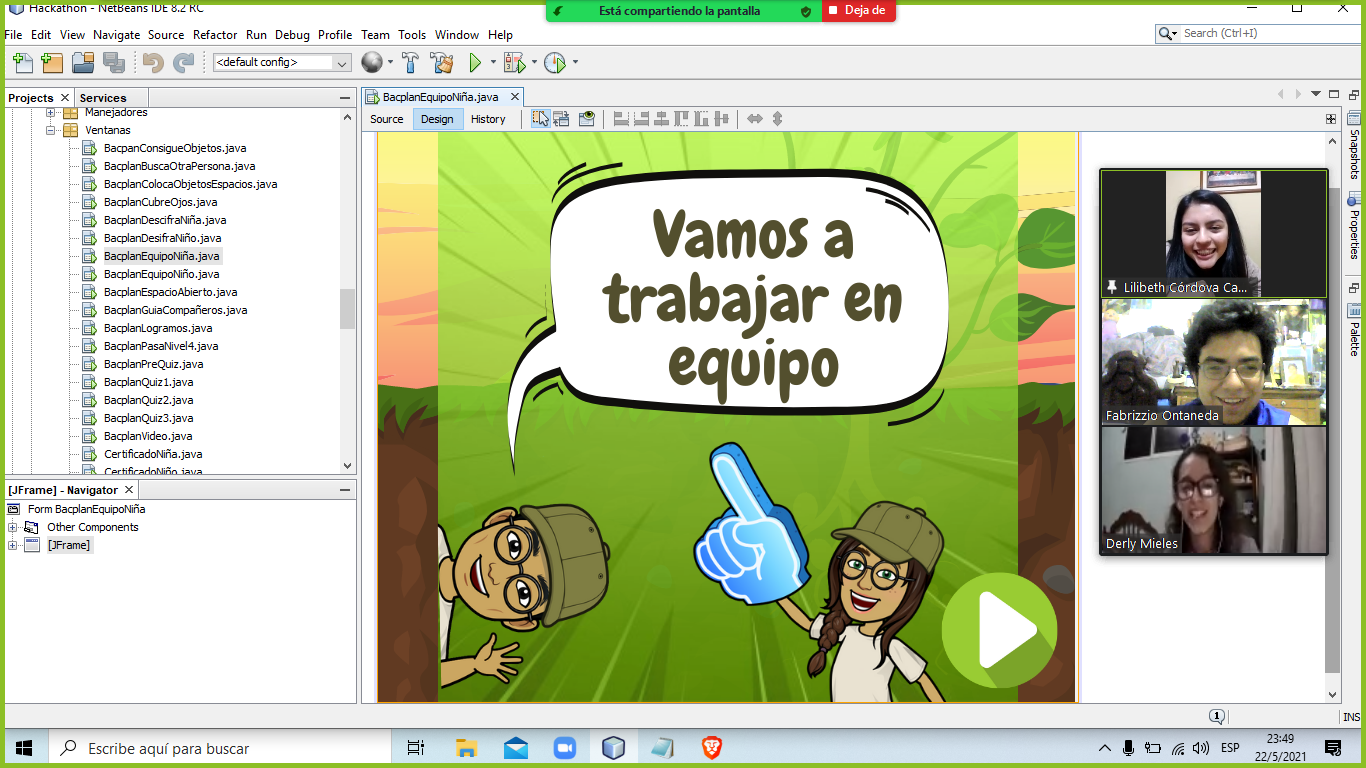This screenshot has height=768, width=1366.
Task: Click the globe browser icon in toolbar
Action: (372, 62)
